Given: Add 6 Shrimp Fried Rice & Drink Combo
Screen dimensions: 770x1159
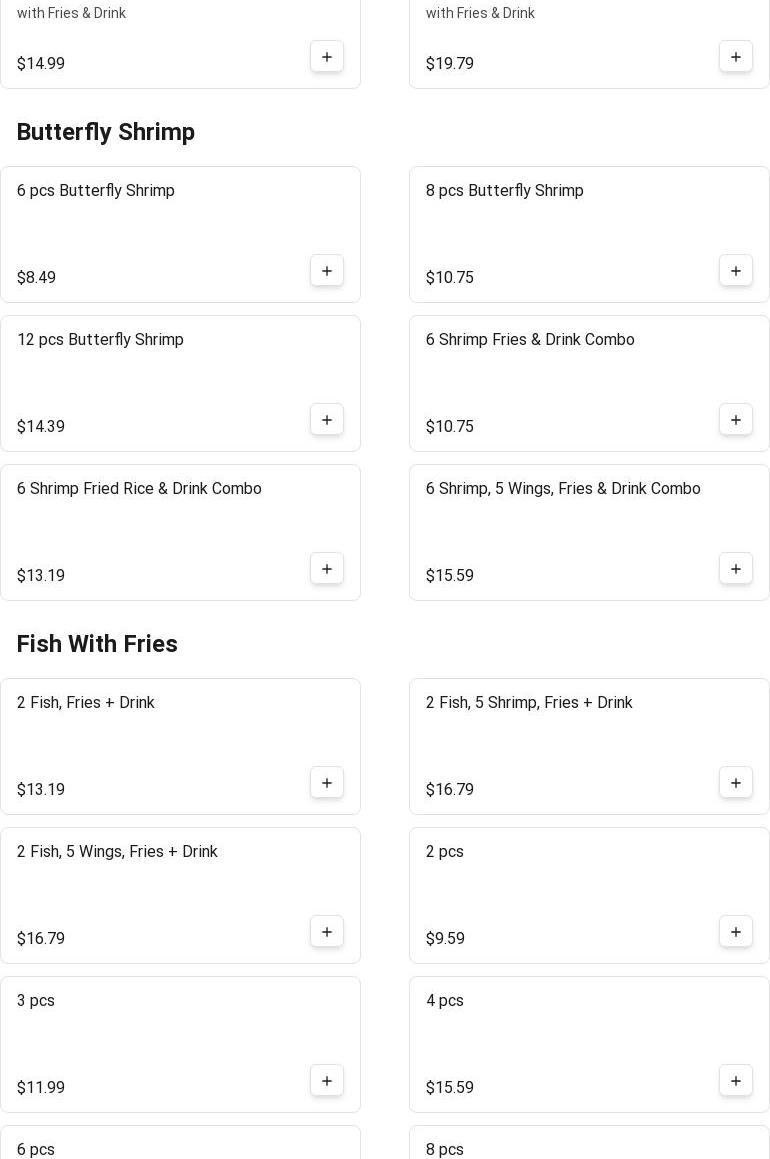Looking at the screenshot, I should [x=327, y=569].
